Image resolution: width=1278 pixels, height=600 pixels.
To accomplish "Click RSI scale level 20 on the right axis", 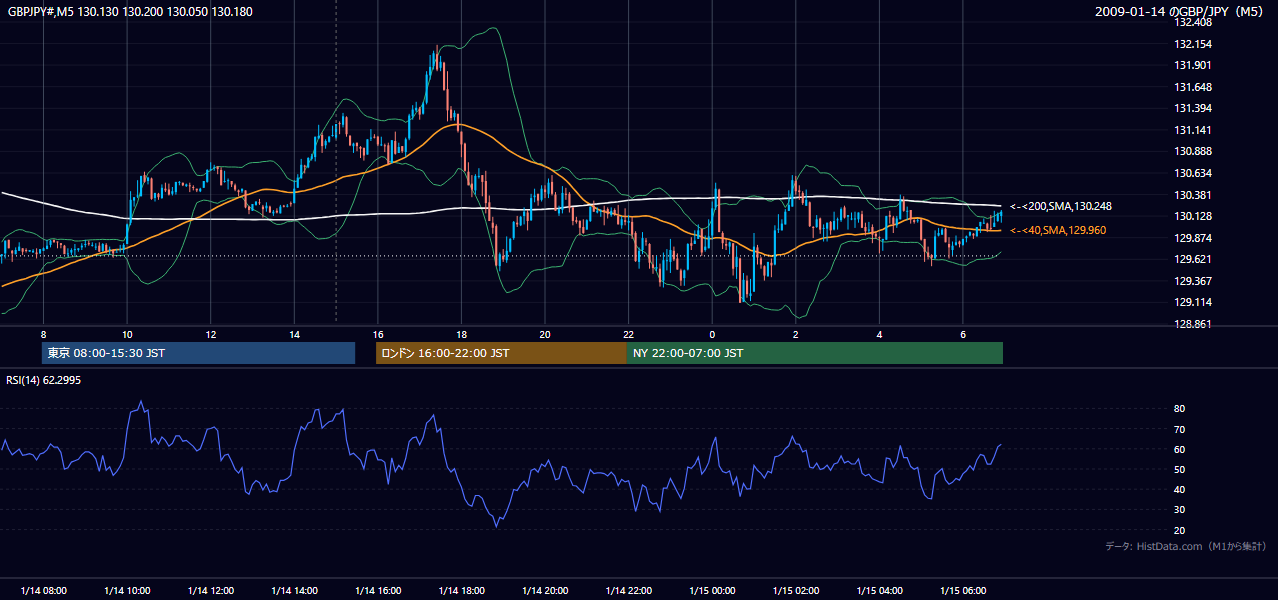I will [1180, 530].
